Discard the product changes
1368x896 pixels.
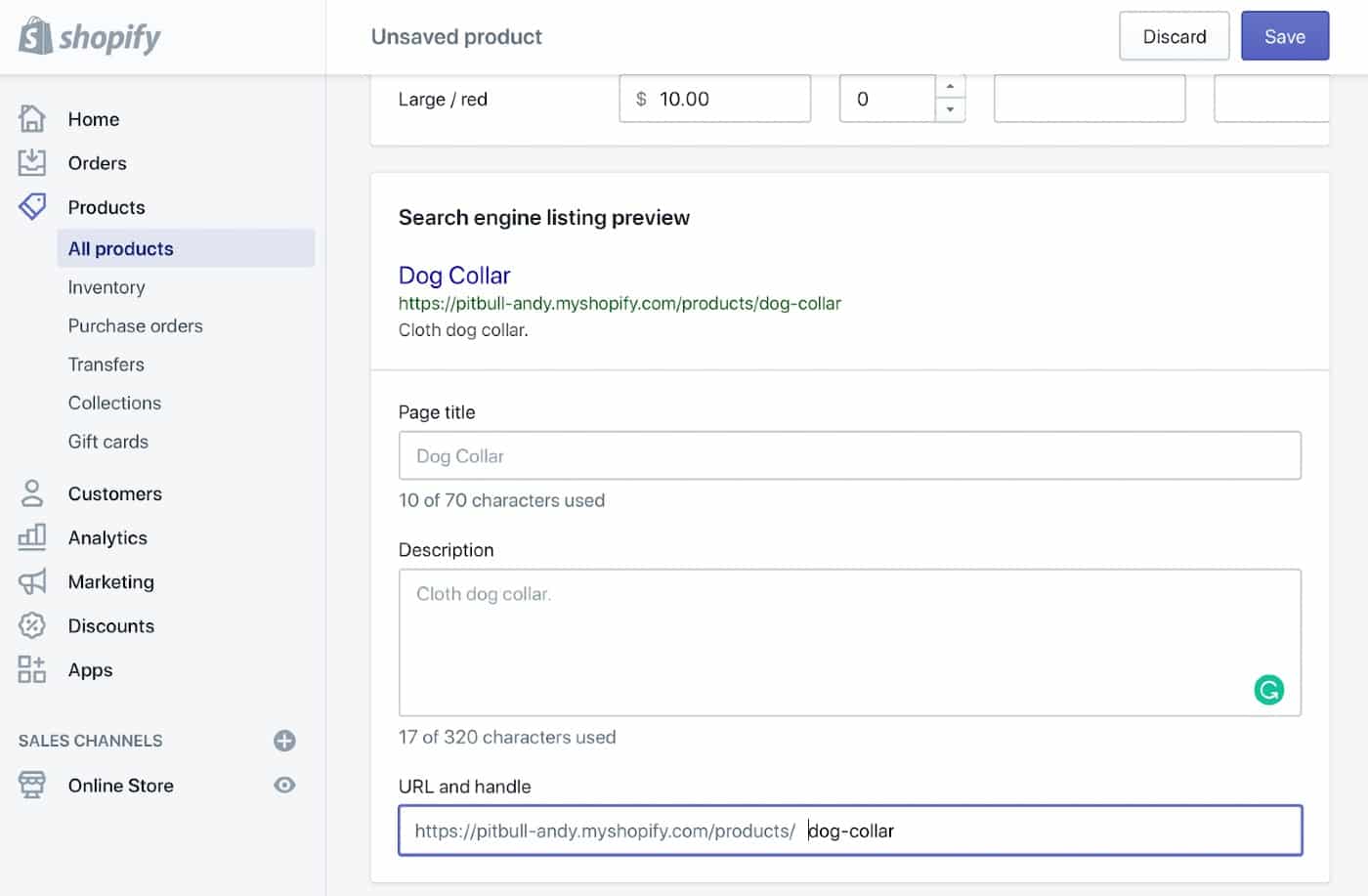coord(1174,36)
